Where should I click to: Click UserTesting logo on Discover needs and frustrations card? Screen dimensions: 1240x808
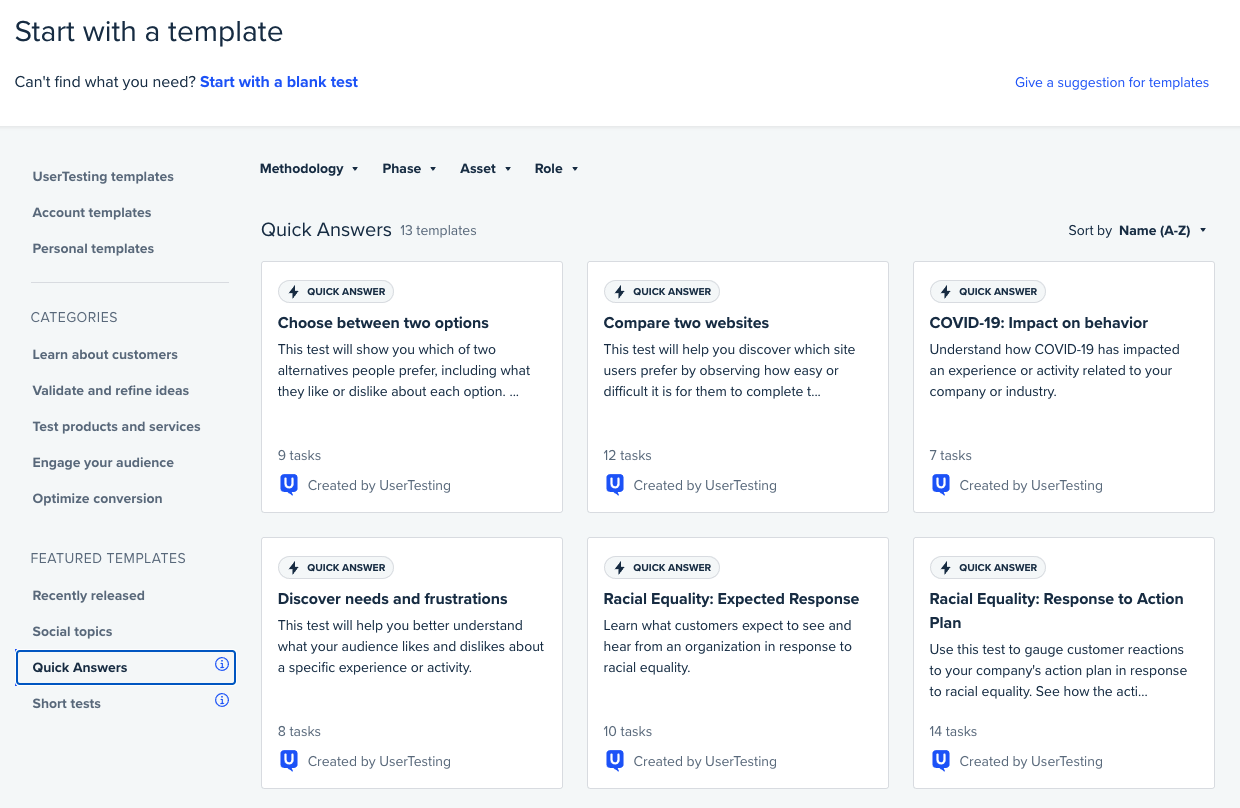pos(289,761)
